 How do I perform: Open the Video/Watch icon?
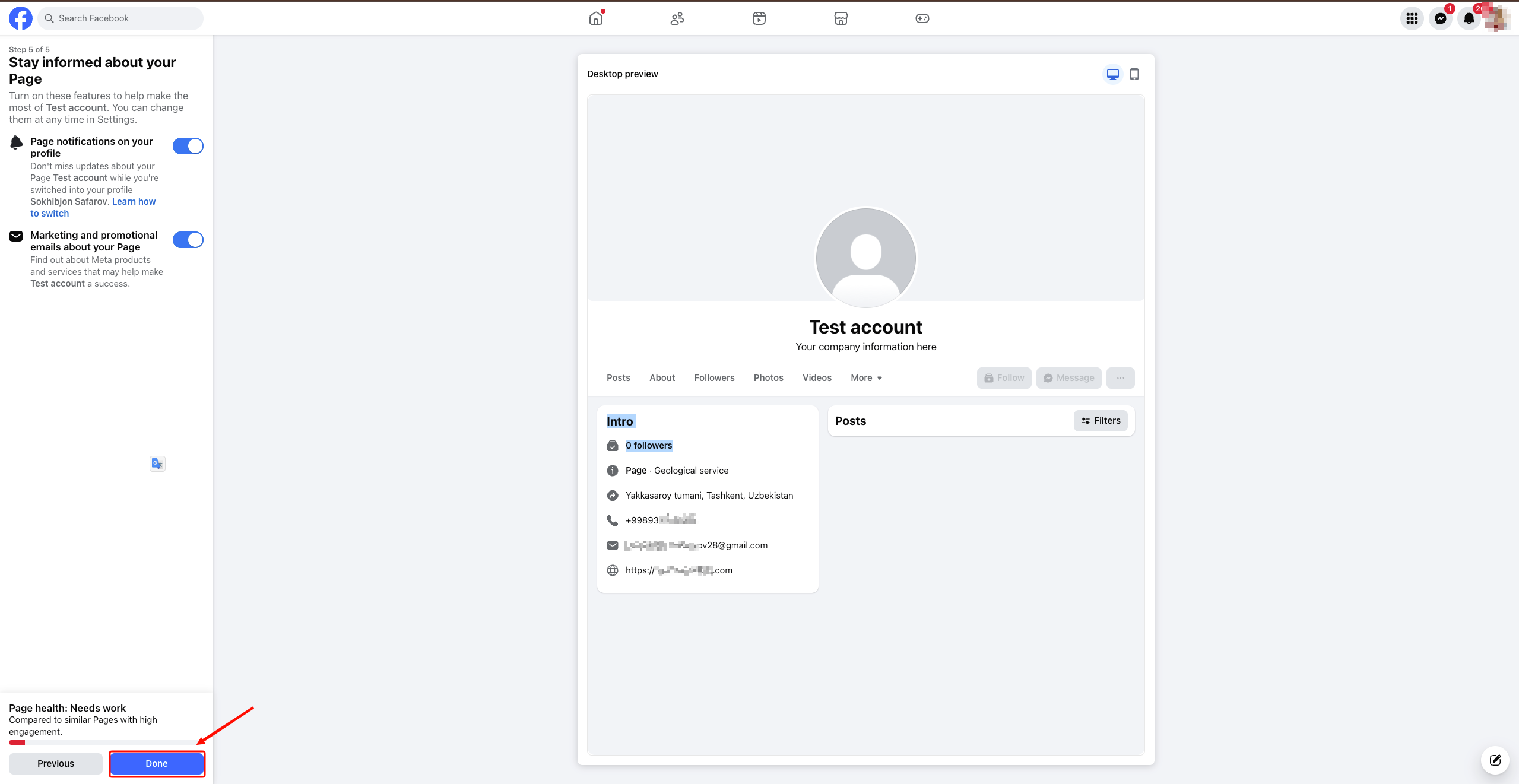[x=759, y=18]
